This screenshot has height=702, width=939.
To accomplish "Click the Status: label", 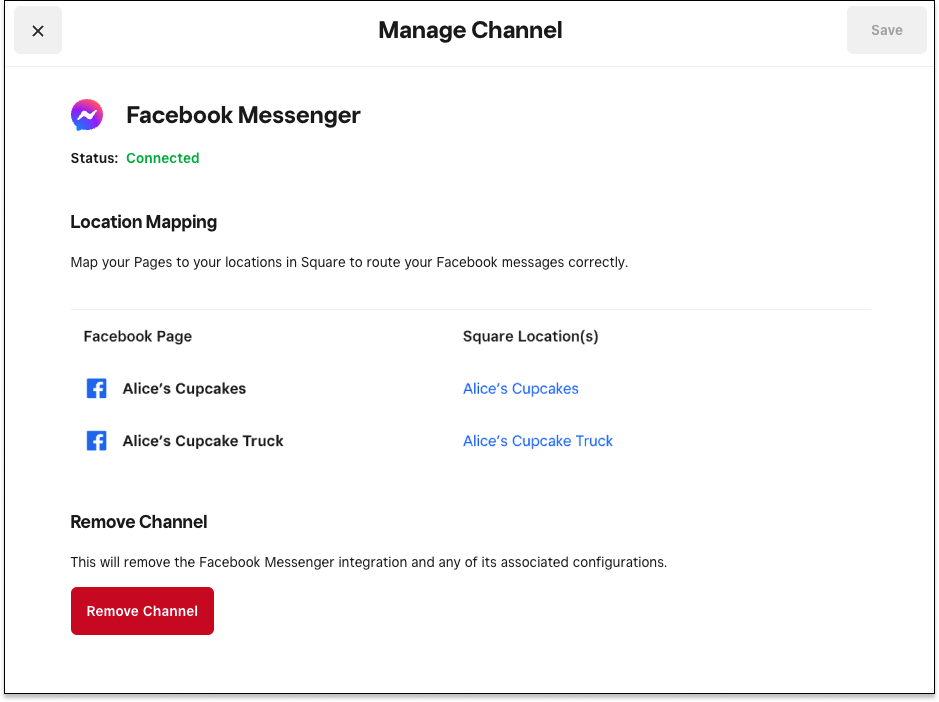I will pos(95,158).
